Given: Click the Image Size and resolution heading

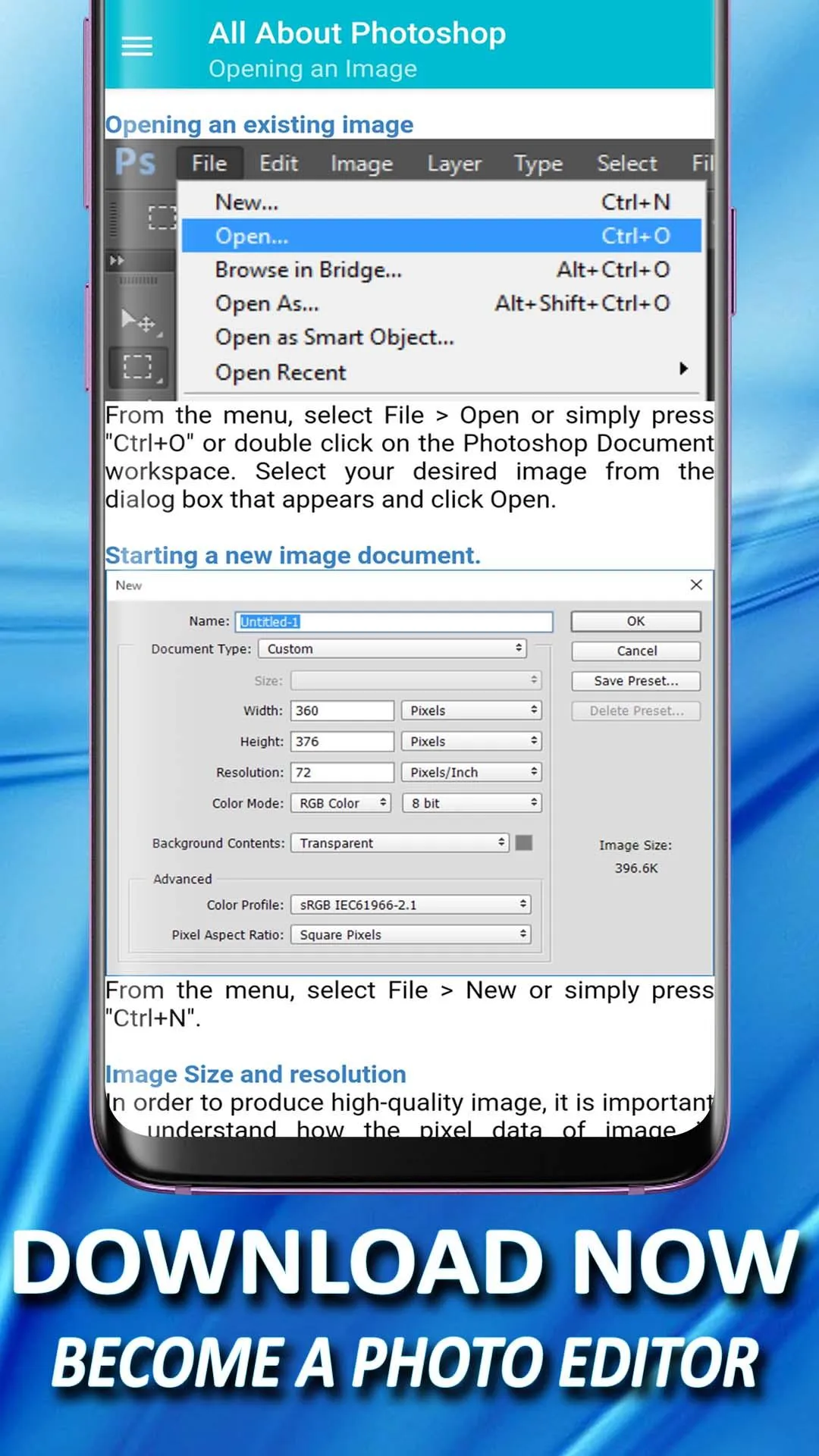Looking at the screenshot, I should click(x=256, y=1074).
